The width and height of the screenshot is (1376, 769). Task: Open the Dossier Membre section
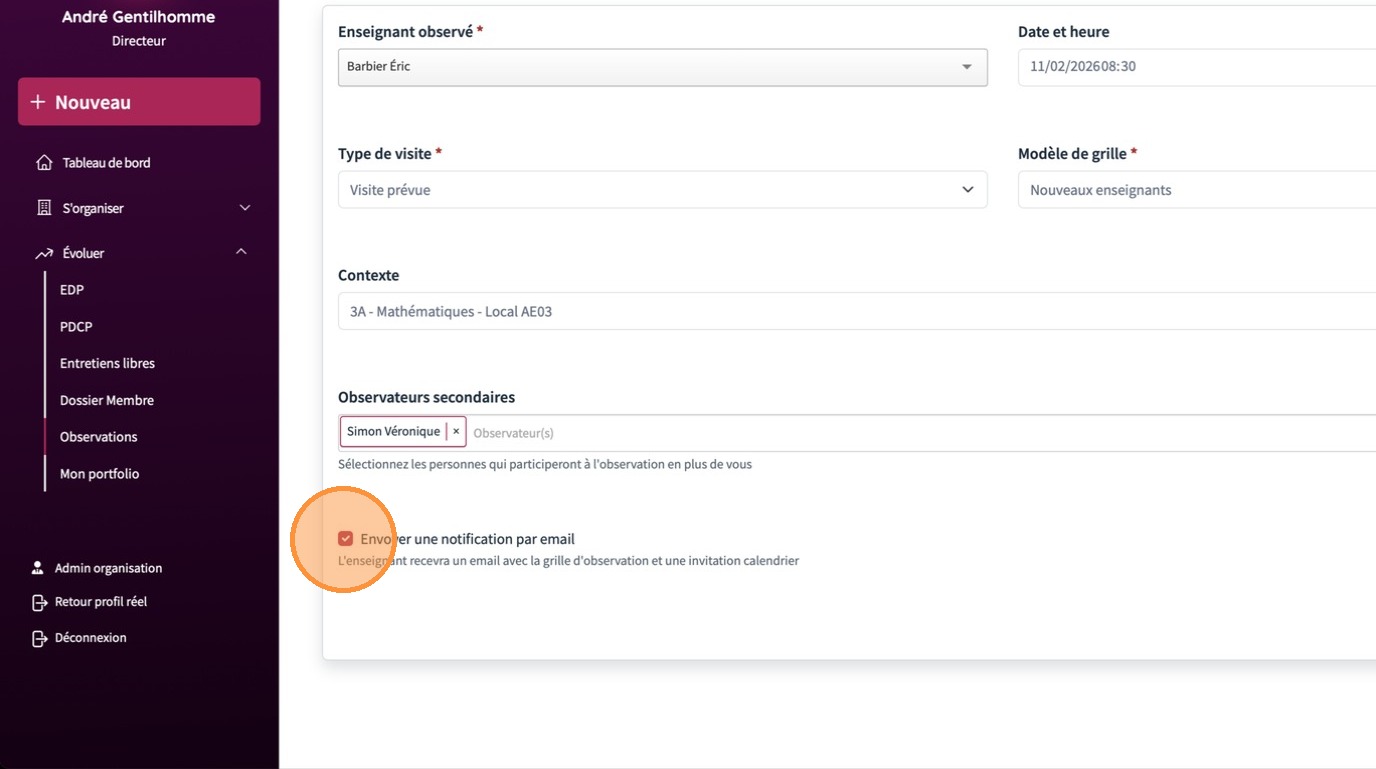107,401
